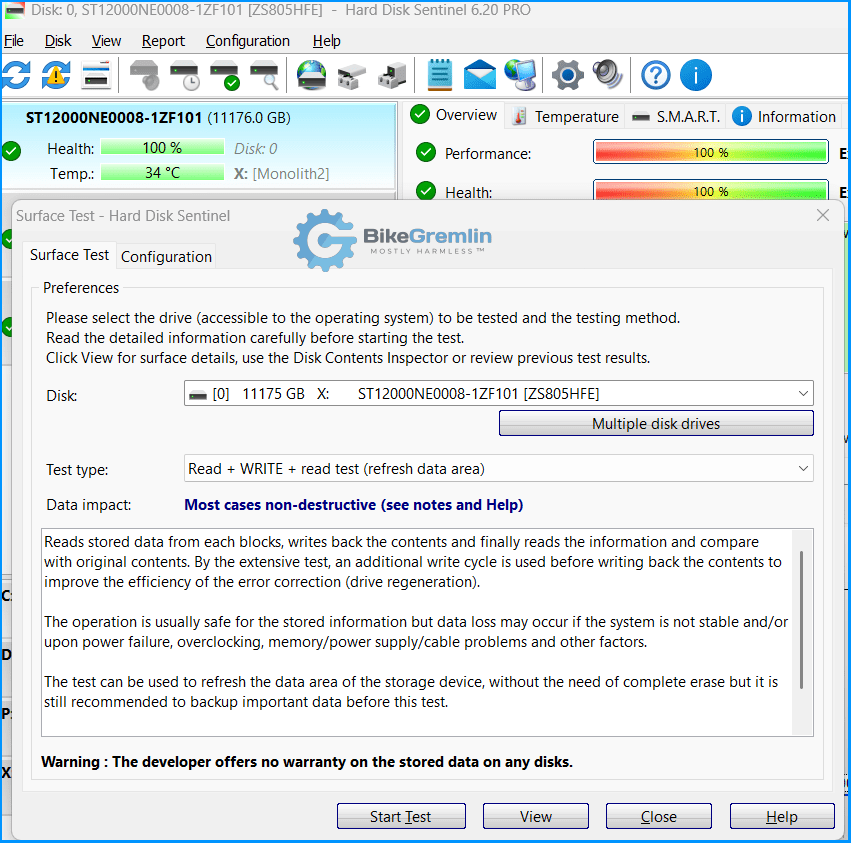
Task: Click the Health 100 % gradient bar in Overview
Action: point(710,190)
